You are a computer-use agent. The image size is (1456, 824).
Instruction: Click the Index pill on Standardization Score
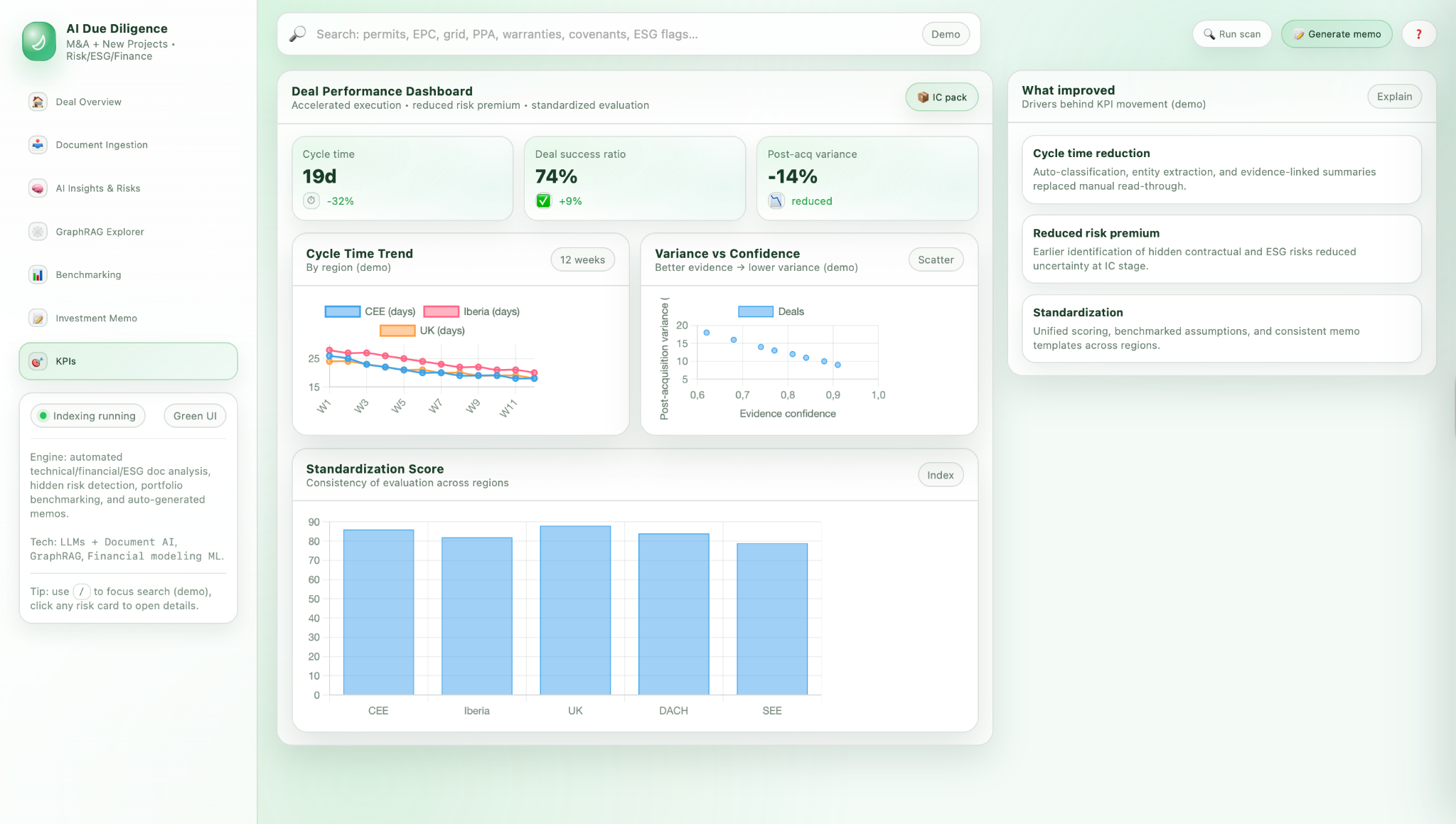click(940, 475)
